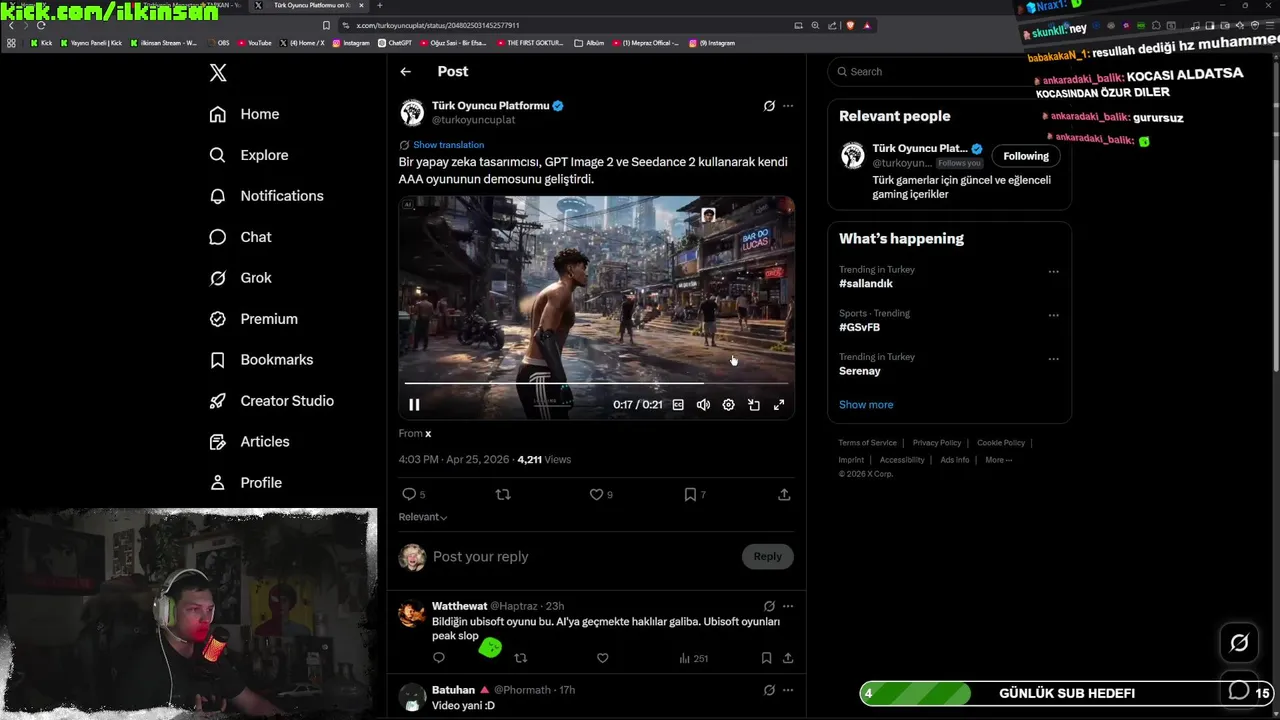Open Articles in the sidebar

[x=249, y=442]
